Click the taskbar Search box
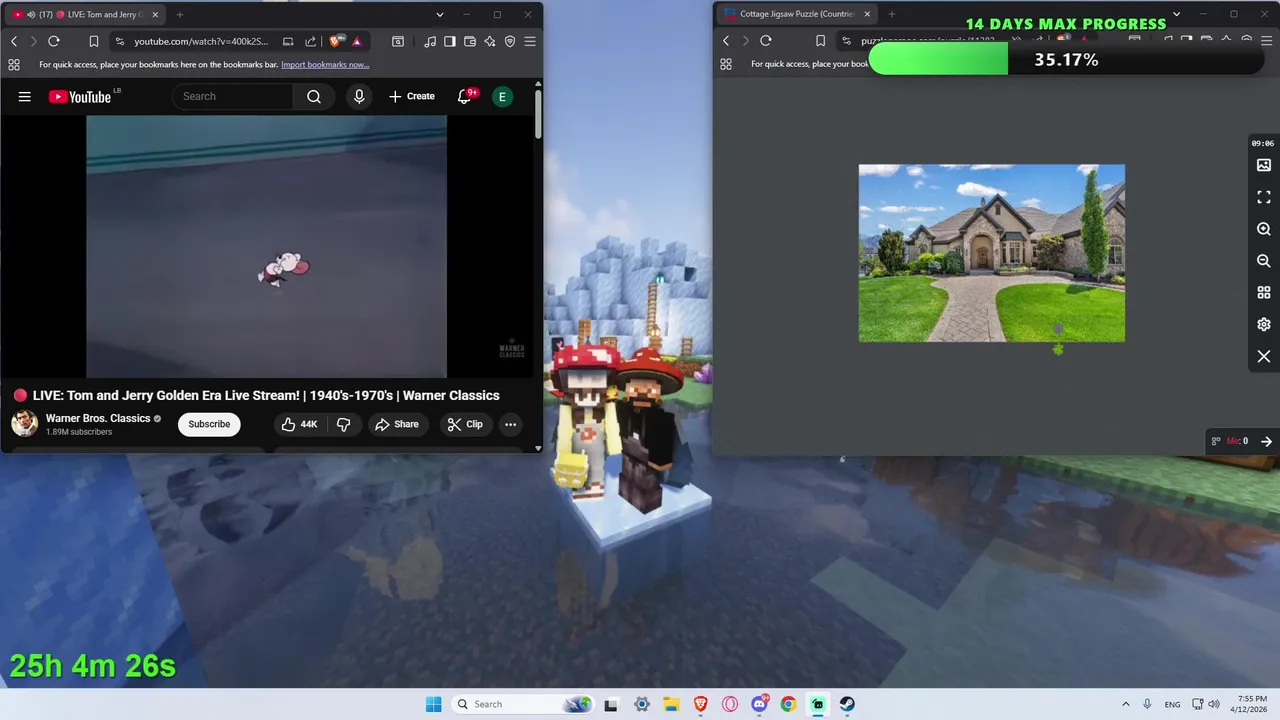 (522, 704)
